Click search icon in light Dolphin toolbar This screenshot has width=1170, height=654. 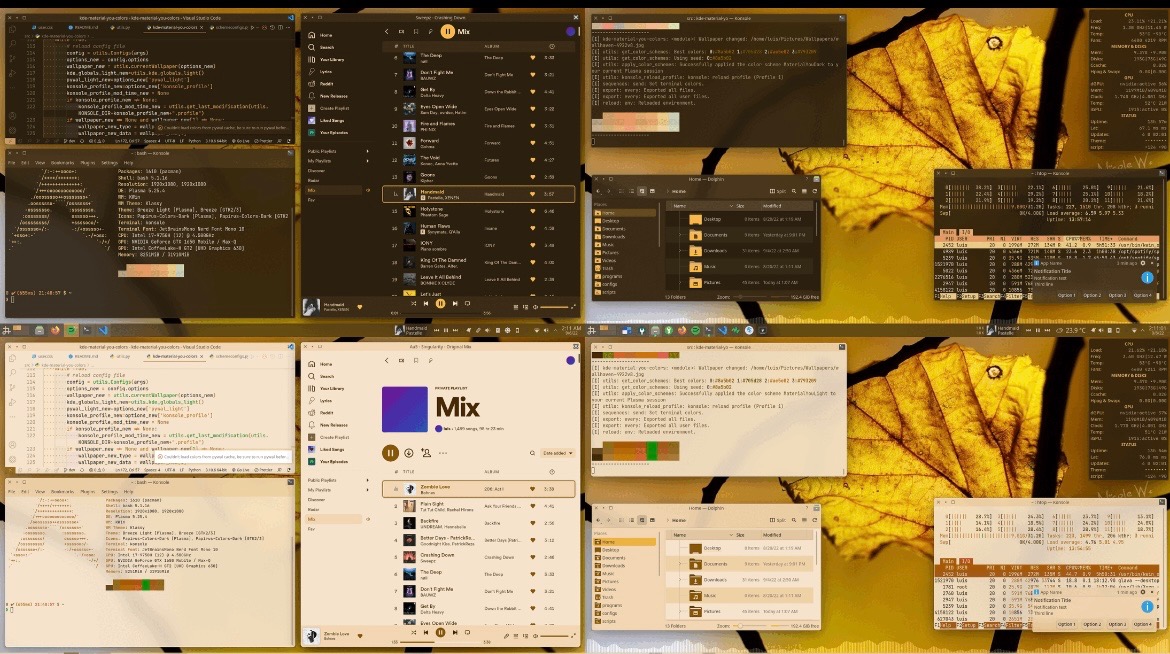pyautogui.click(x=794, y=520)
